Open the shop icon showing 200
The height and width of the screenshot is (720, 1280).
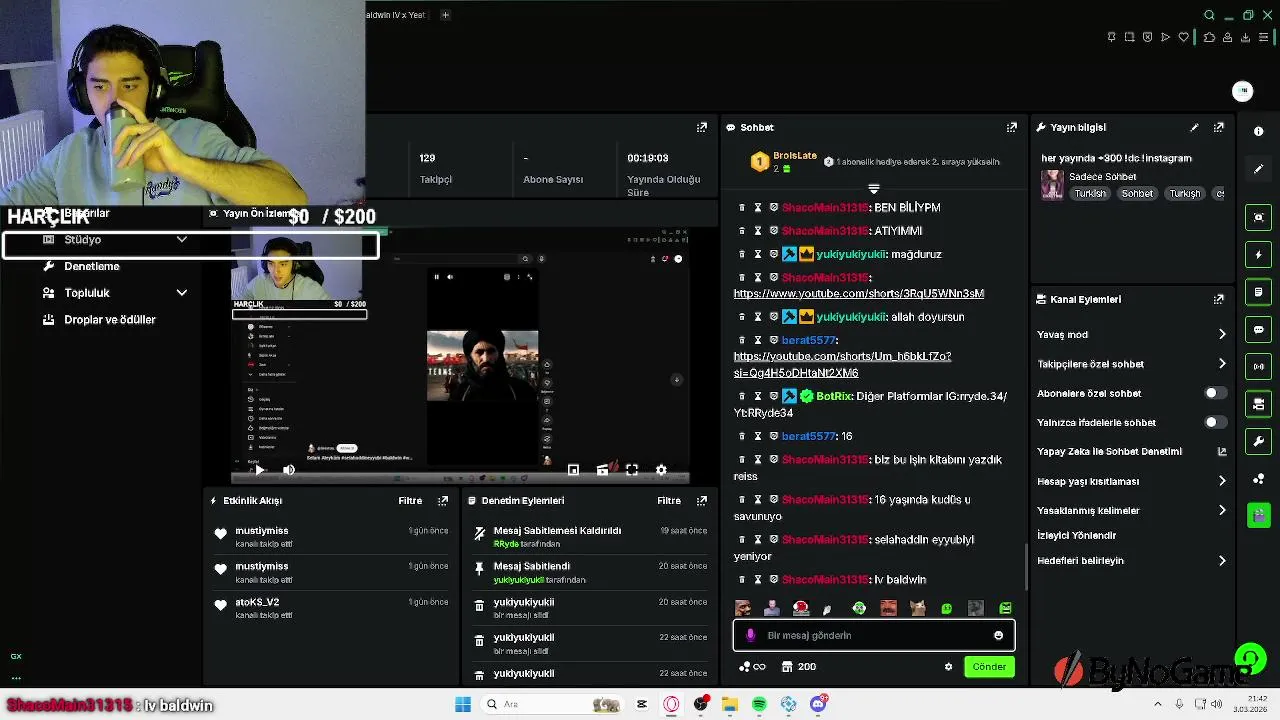pos(799,667)
